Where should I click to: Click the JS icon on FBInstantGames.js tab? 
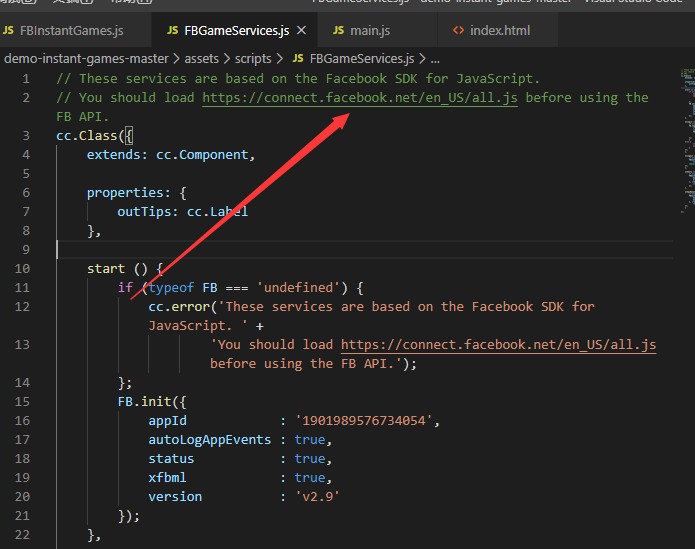pyautogui.click(x=8, y=30)
